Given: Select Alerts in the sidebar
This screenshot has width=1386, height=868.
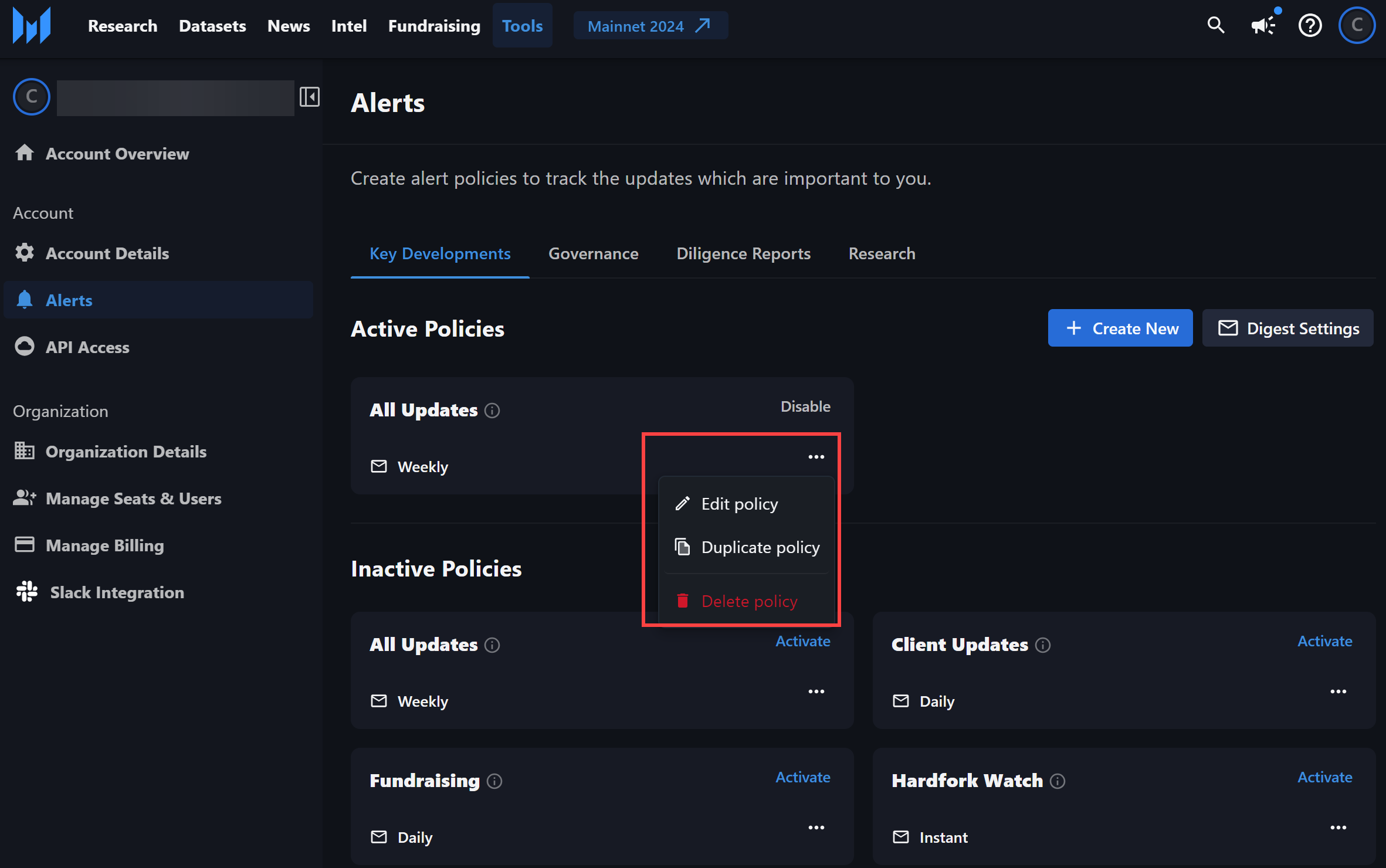Looking at the screenshot, I should tap(158, 300).
